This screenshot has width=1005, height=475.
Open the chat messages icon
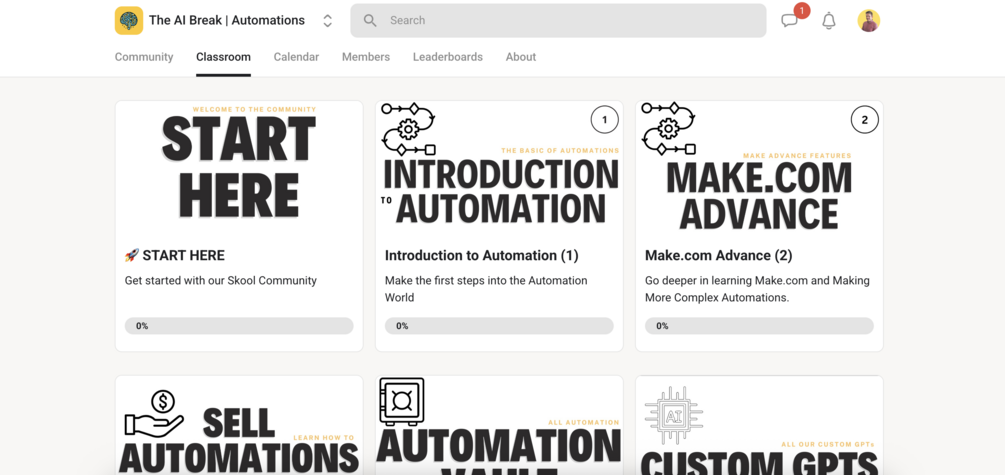click(x=790, y=21)
